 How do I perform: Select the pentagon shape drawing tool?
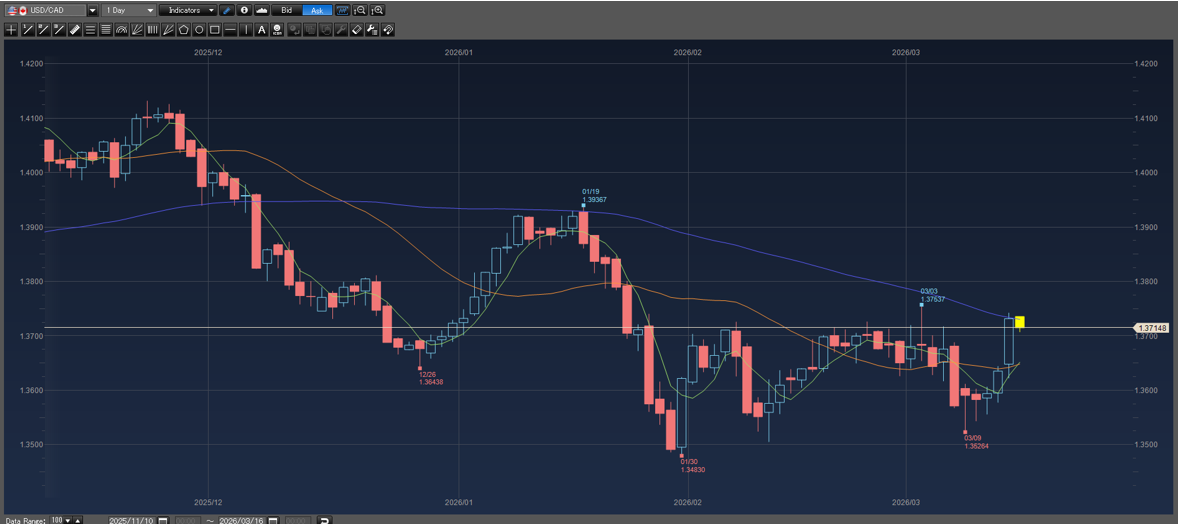pos(183,30)
